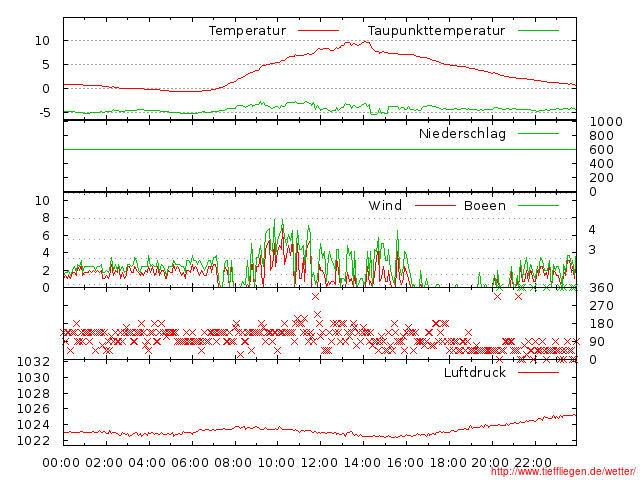Click the Taupunkttemperatur legend label

pyautogui.click(x=436, y=31)
